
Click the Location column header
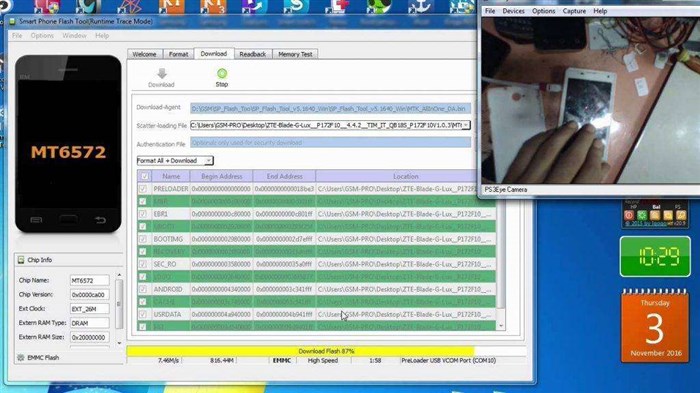click(406, 176)
